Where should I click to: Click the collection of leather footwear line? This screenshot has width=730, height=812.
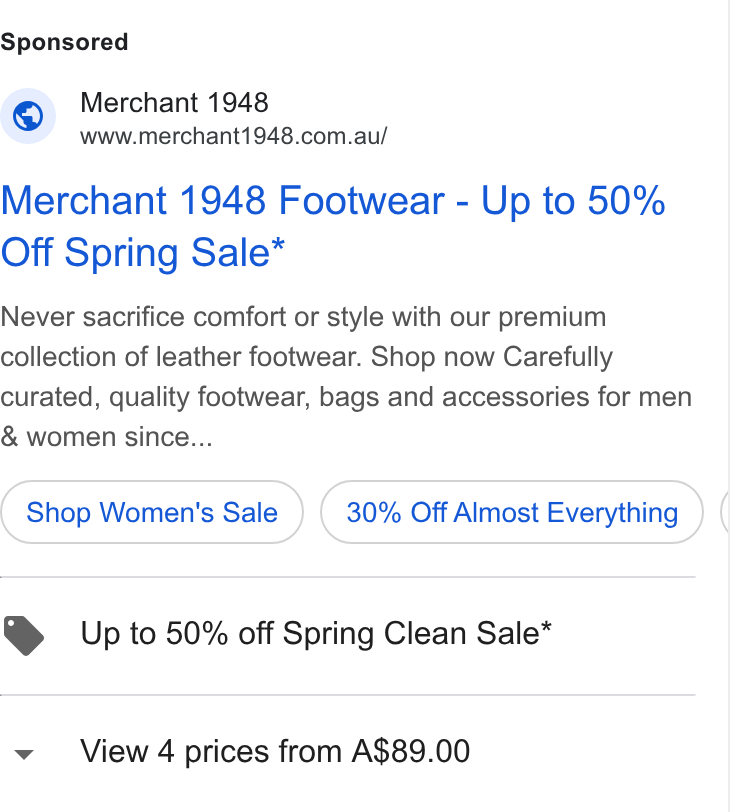tap(181, 357)
